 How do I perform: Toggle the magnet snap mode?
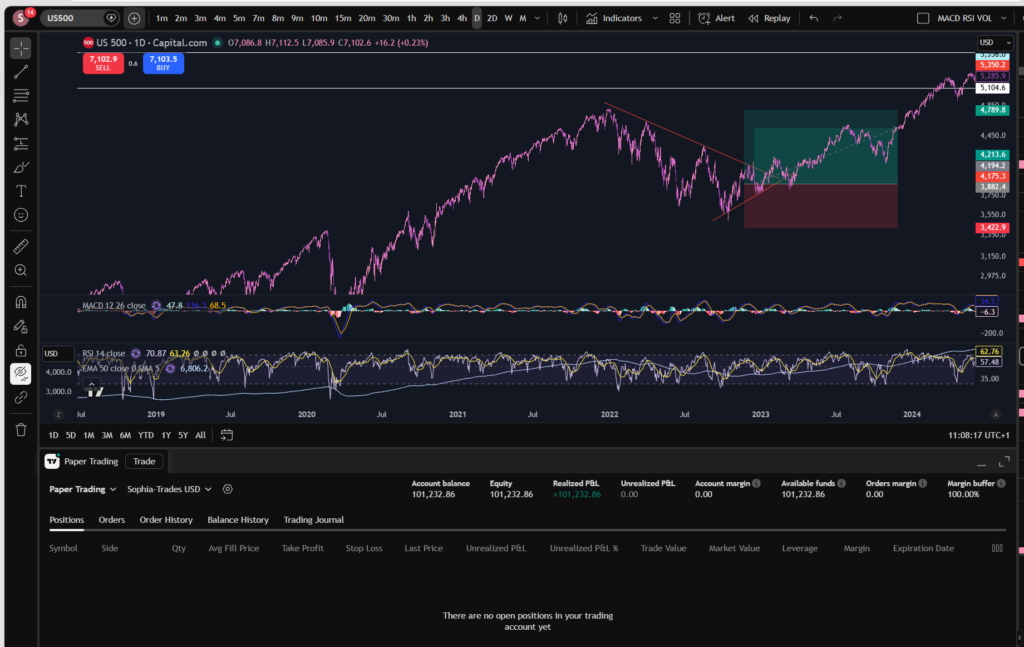coord(21,302)
